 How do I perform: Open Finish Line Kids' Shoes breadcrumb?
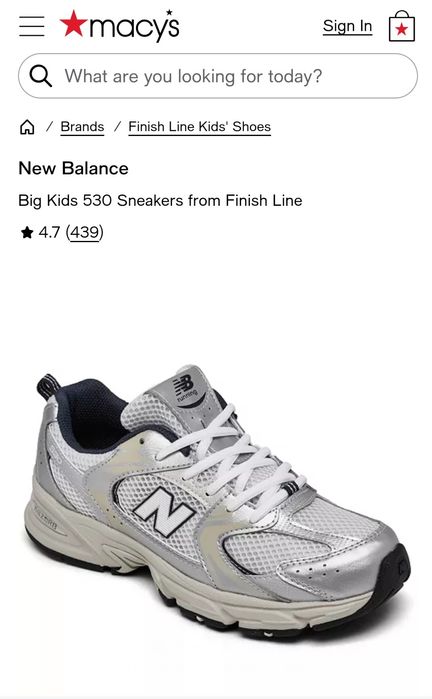[199, 127]
